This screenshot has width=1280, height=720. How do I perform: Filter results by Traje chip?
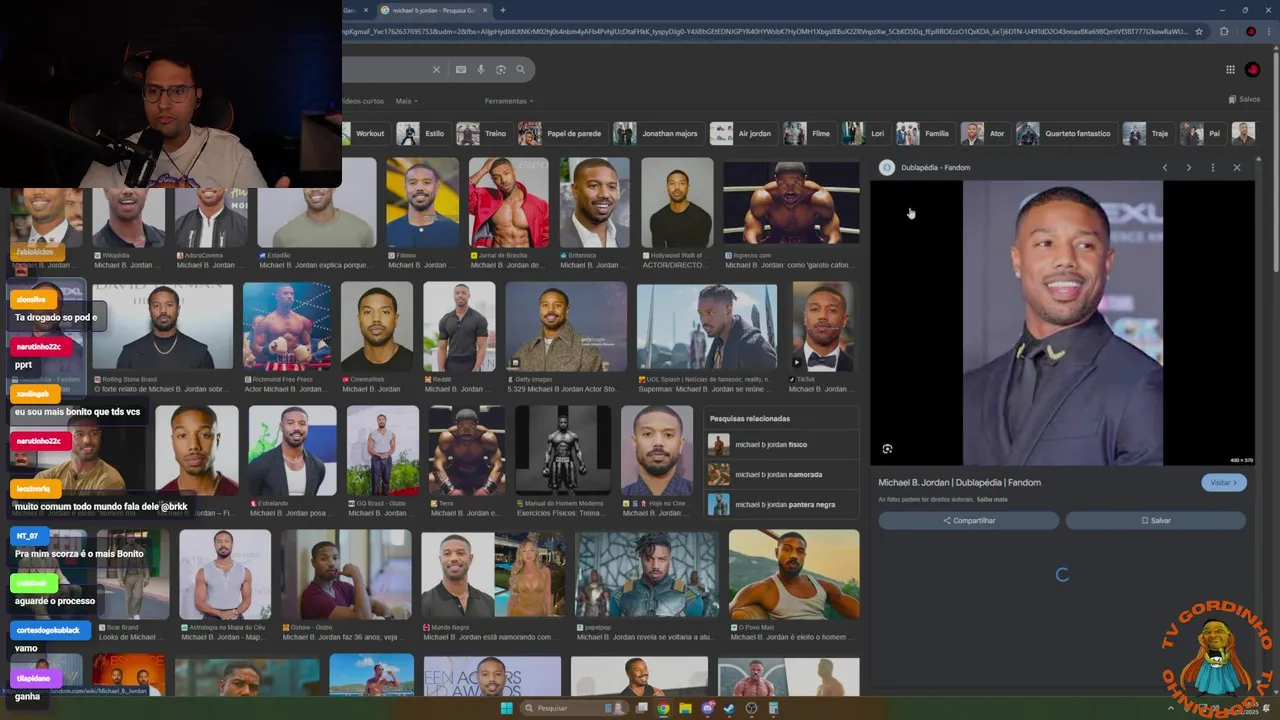(1147, 133)
